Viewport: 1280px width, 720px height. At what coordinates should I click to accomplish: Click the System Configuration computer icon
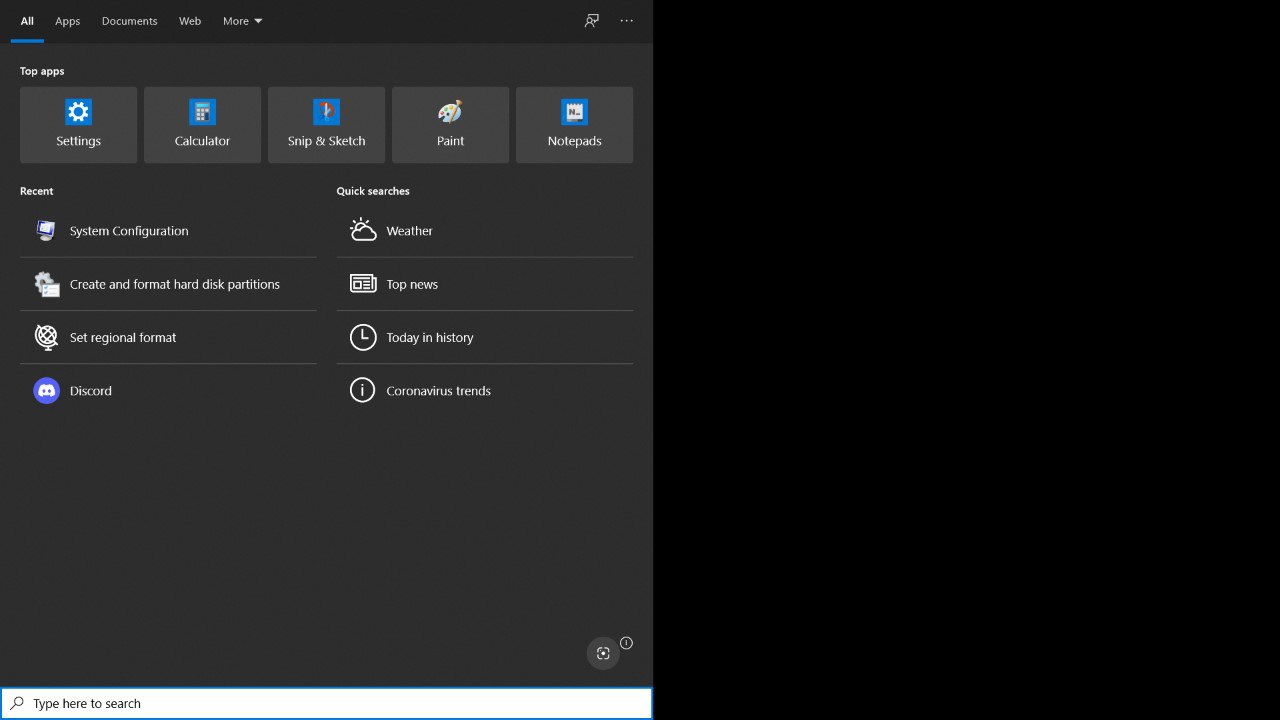(x=46, y=230)
